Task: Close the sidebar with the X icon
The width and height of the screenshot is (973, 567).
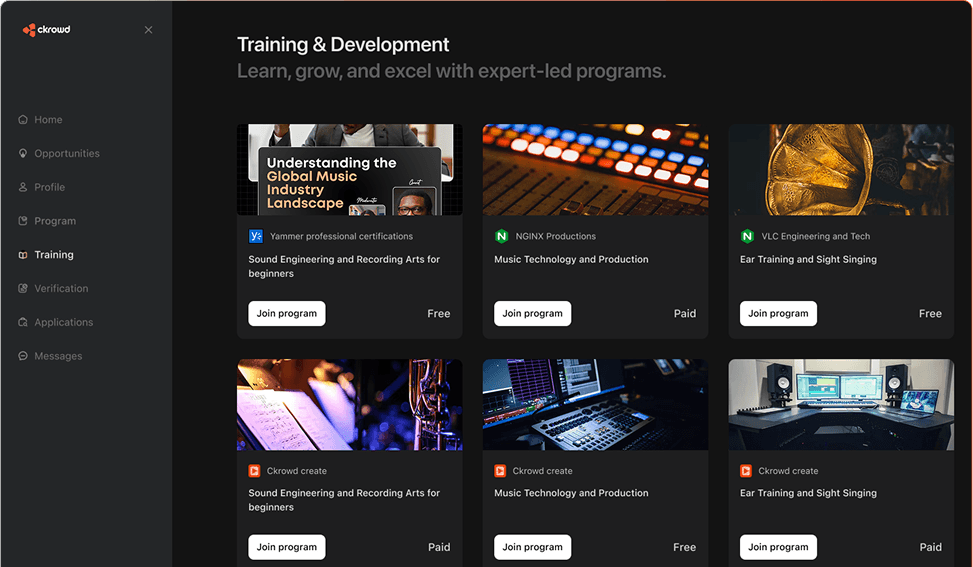Action: point(148,30)
